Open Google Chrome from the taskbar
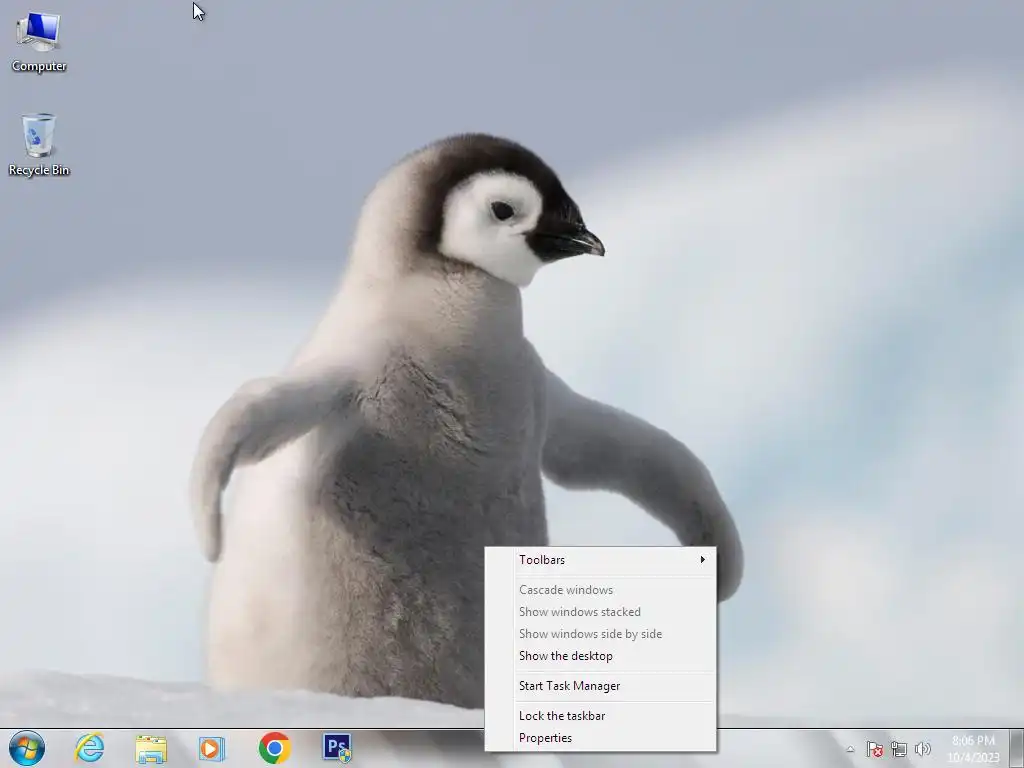 click(x=274, y=748)
